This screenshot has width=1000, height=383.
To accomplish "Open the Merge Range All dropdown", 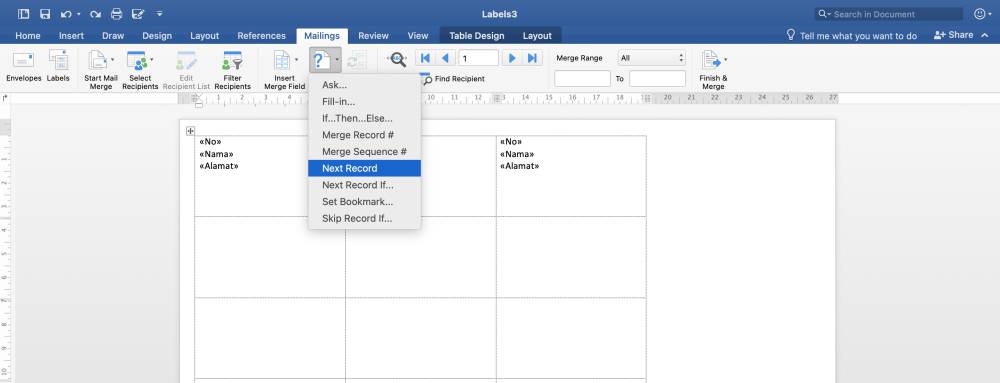I will [x=652, y=58].
